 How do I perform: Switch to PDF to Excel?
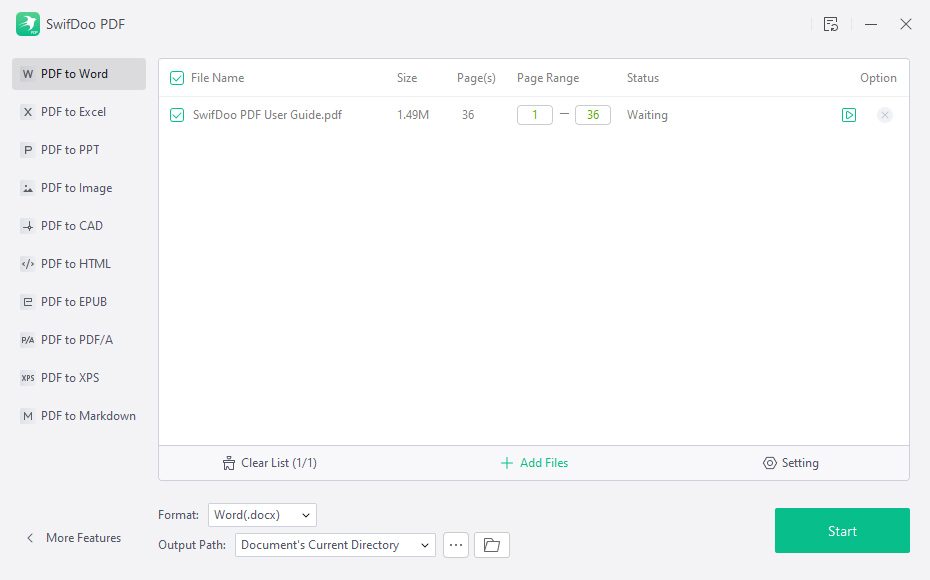click(79, 112)
